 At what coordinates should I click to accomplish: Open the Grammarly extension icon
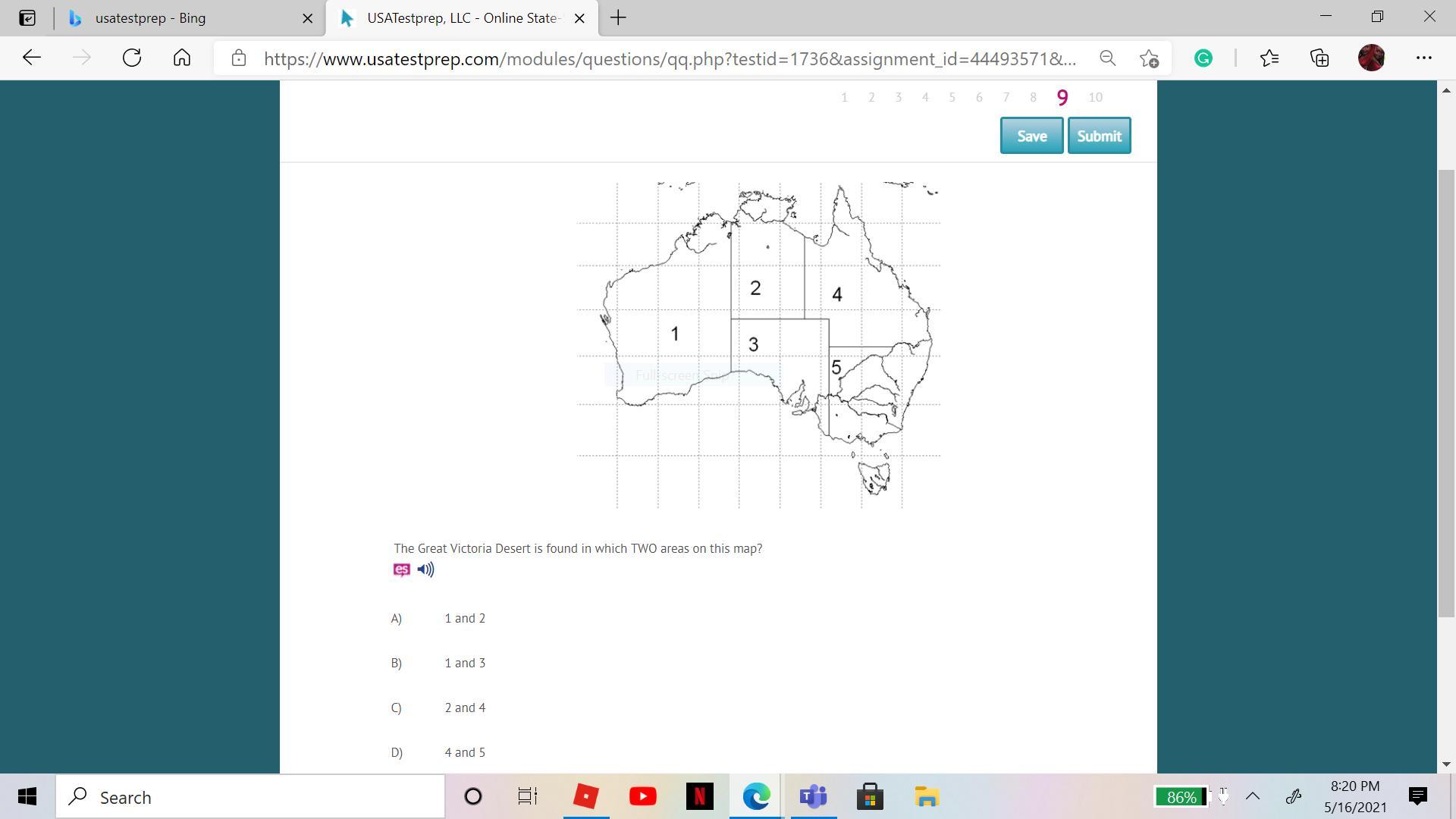click(x=1203, y=58)
